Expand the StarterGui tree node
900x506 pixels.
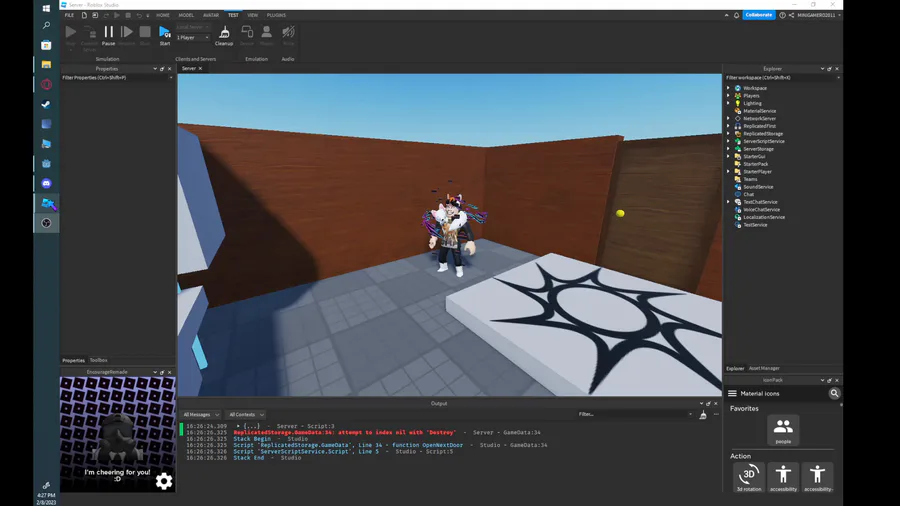pyautogui.click(x=728, y=156)
